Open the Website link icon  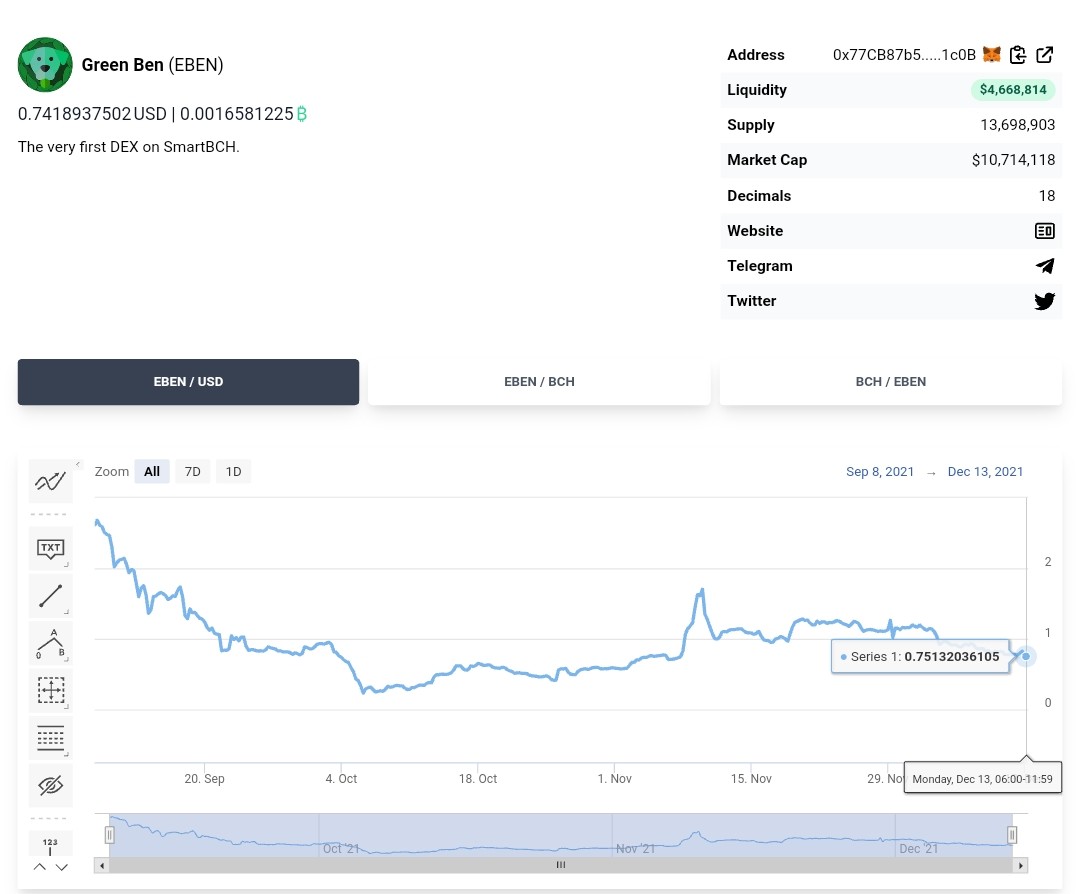click(x=1044, y=231)
